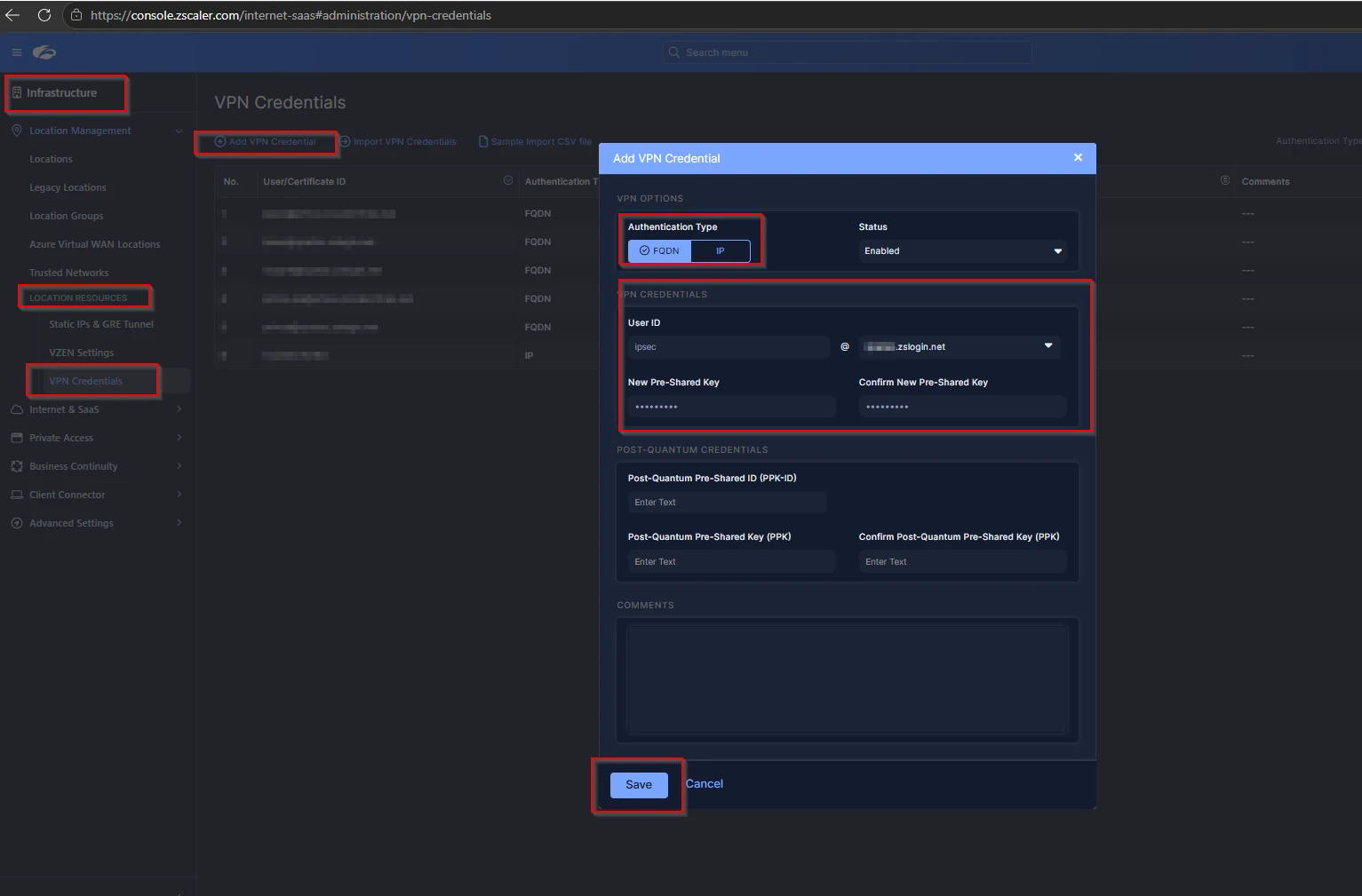Image resolution: width=1362 pixels, height=896 pixels.
Task: Open Azure Virtual WAN Locations
Action: tap(94, 244)
